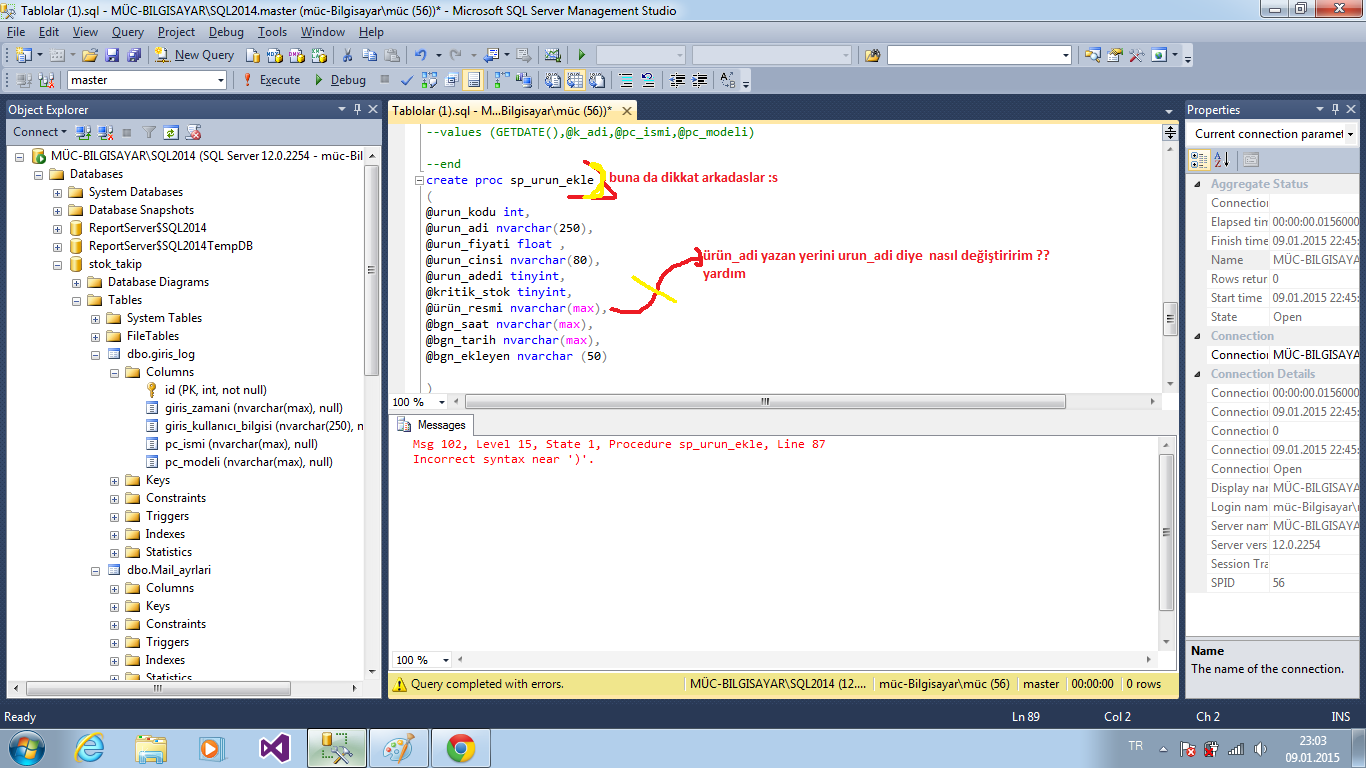Toggle Include Client Statistics button
1366x768 pixels.
[524, 80]
